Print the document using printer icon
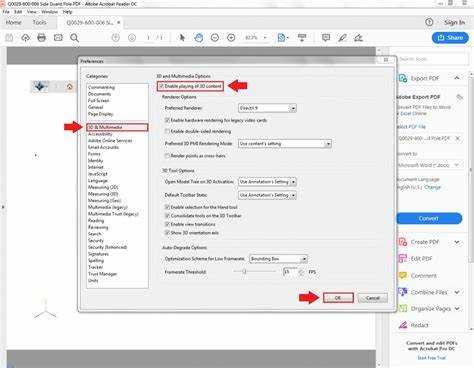474x368 pixels. tap(41, 38)
